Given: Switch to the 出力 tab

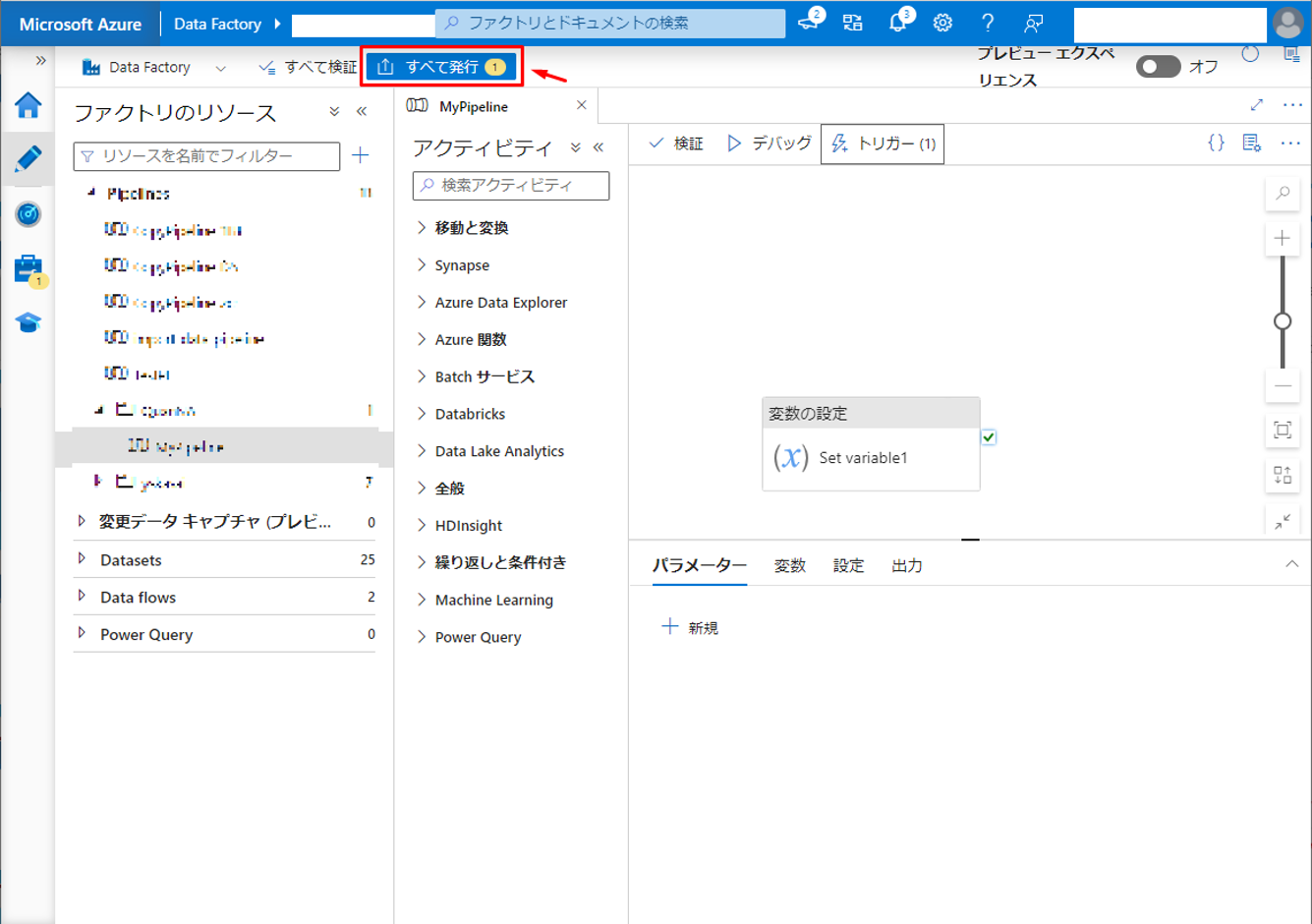Looking at the screenshot, I should pos(907,566).
